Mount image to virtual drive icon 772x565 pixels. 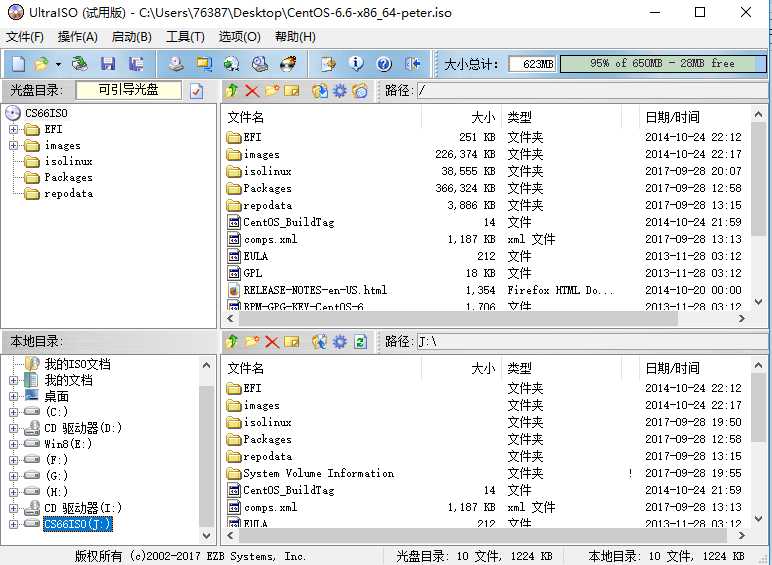pos(259,64)
